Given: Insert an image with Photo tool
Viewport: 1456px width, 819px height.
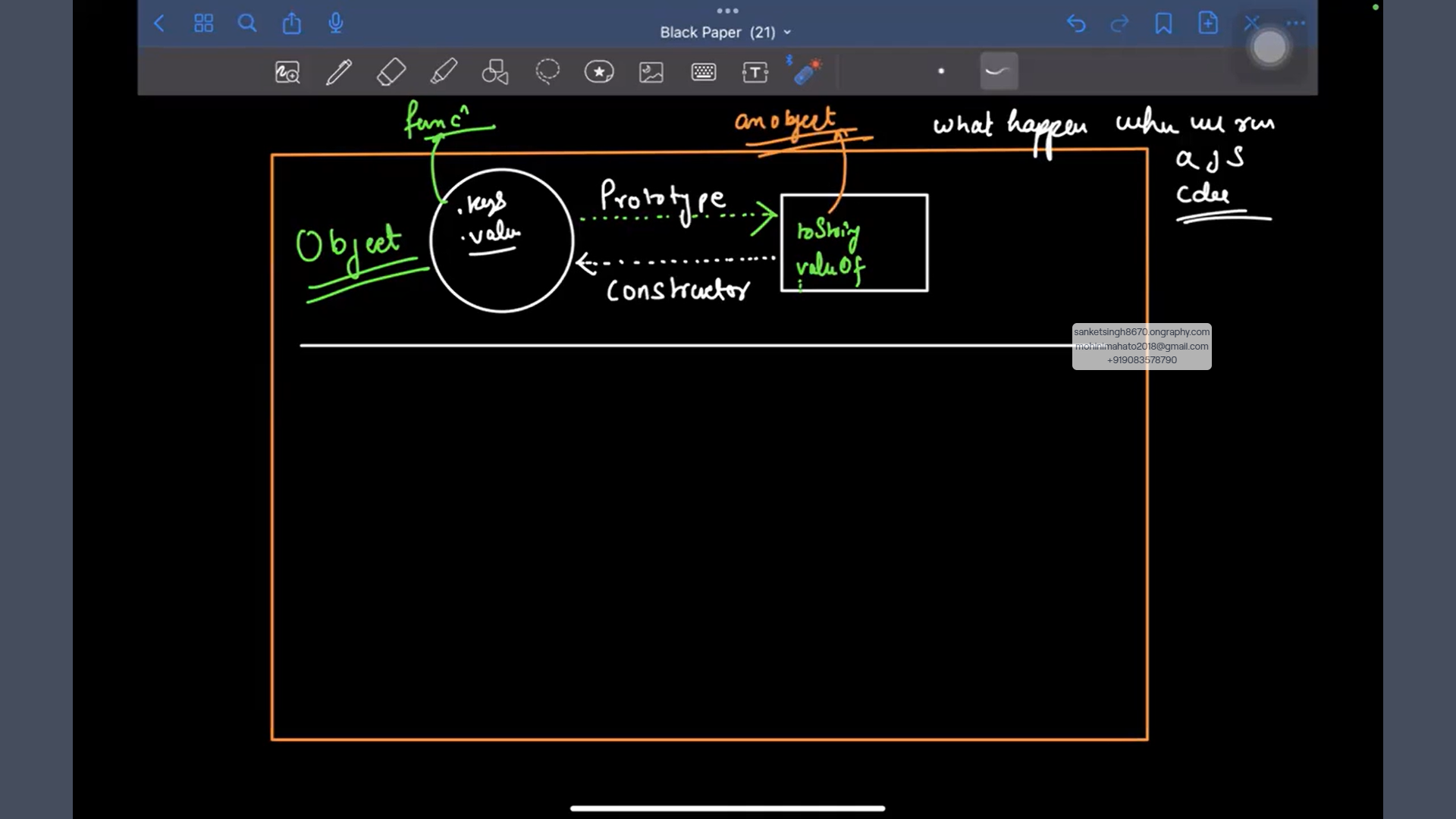Looking at the screenshot, I should [651, 72].
